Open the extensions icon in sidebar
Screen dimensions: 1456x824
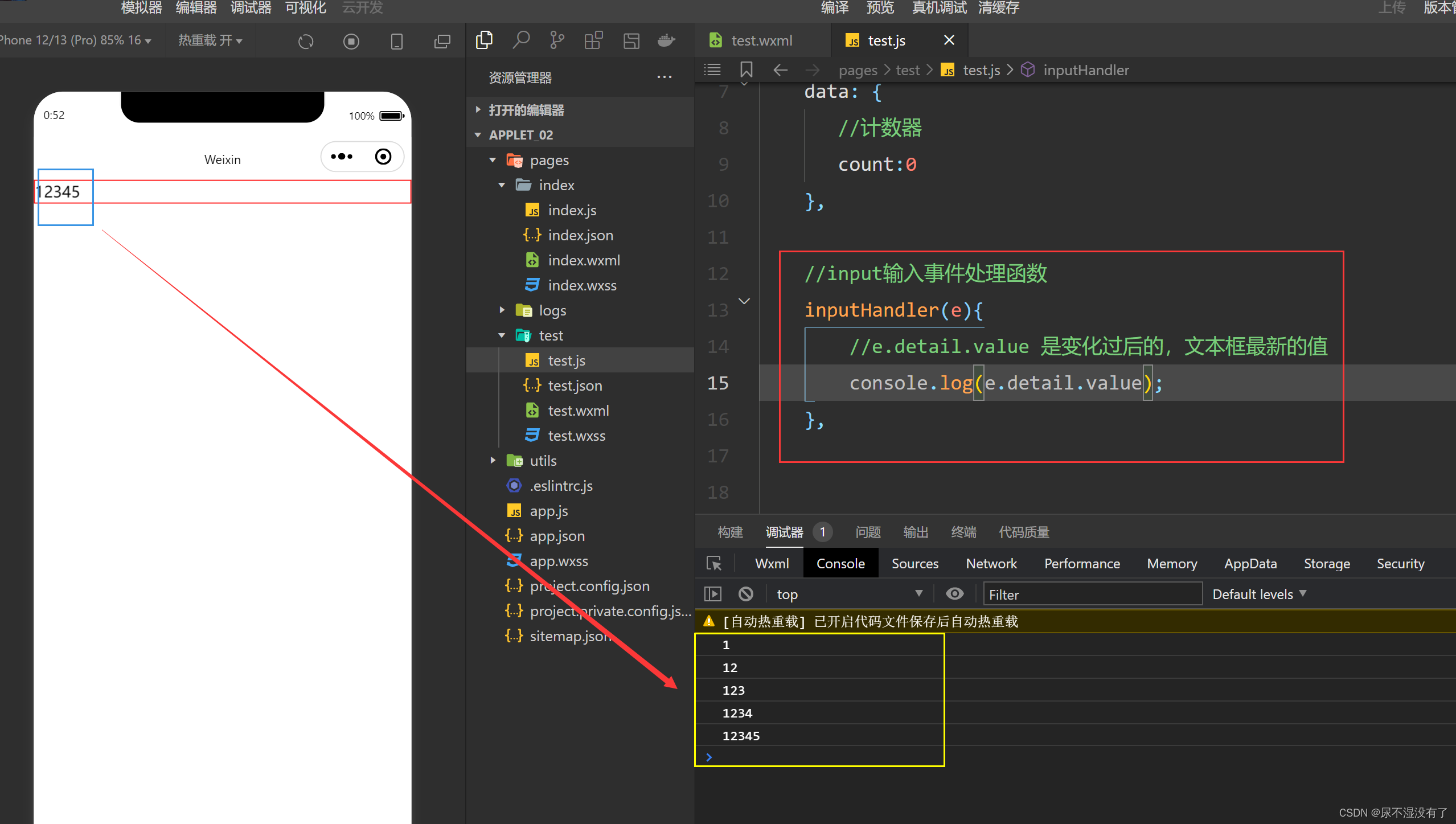pyautogui.click(x=593, y=40)
